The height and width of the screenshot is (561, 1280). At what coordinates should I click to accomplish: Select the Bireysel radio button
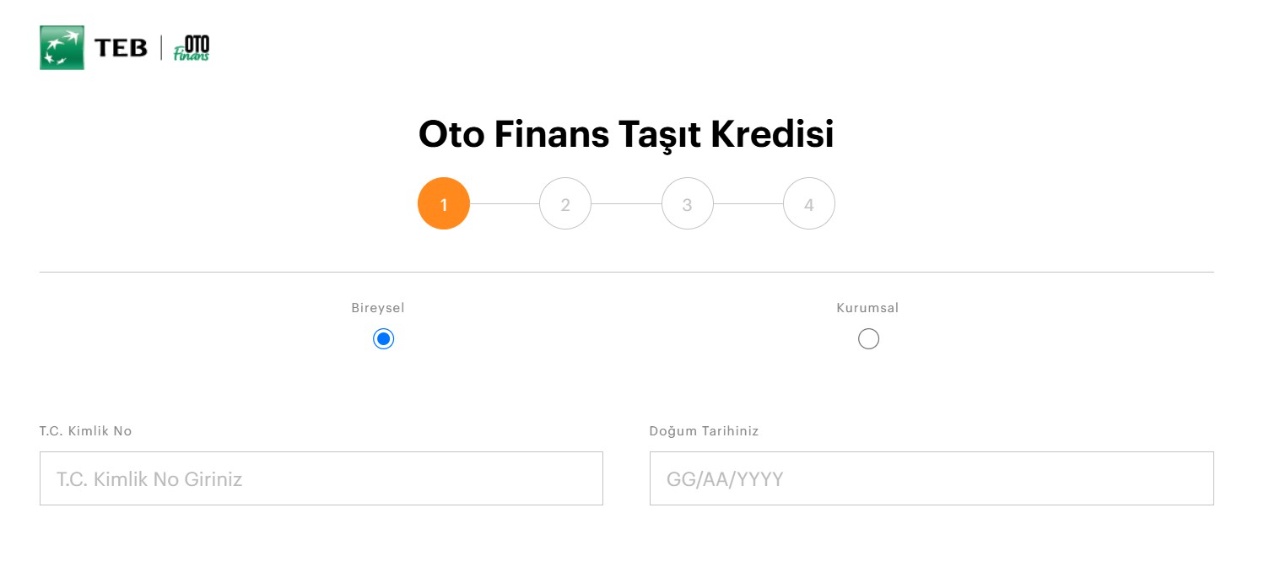point(383,339)
